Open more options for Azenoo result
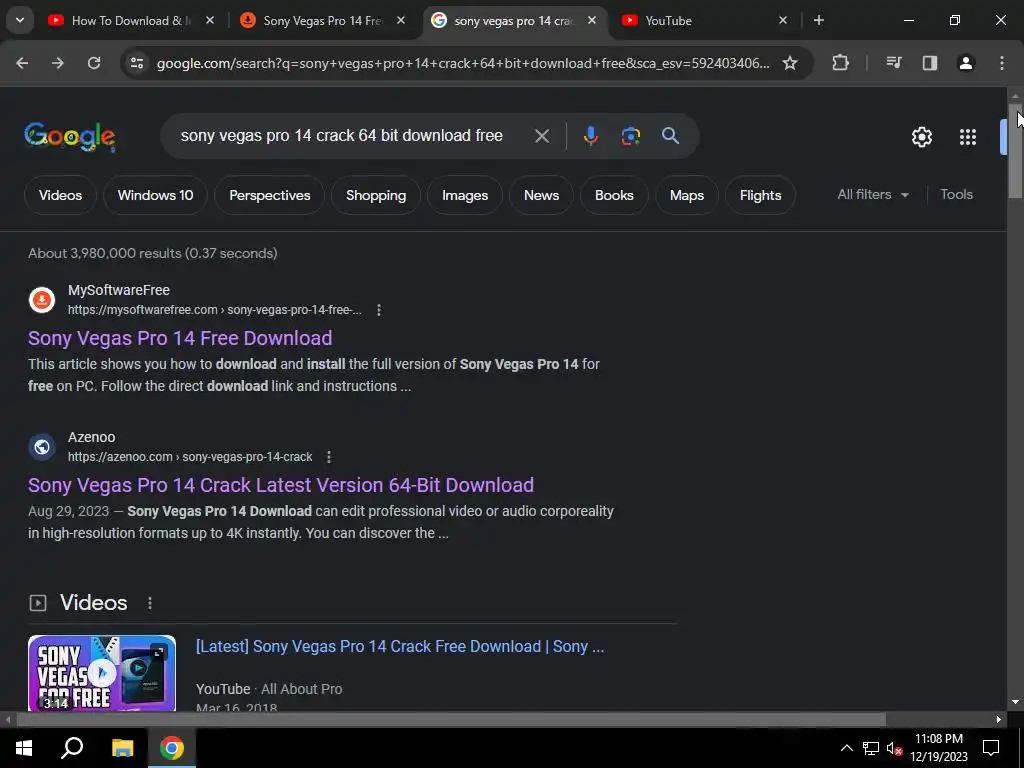The width and height of the screenshot is (1024, 768). point(328,457)
